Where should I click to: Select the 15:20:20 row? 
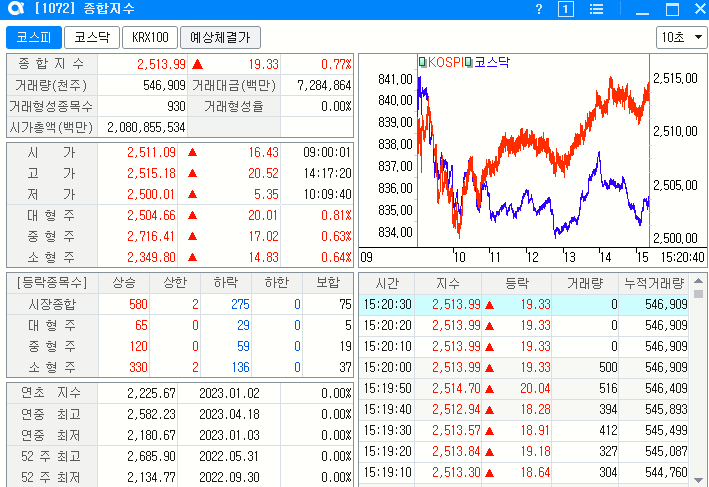point(524,326)
